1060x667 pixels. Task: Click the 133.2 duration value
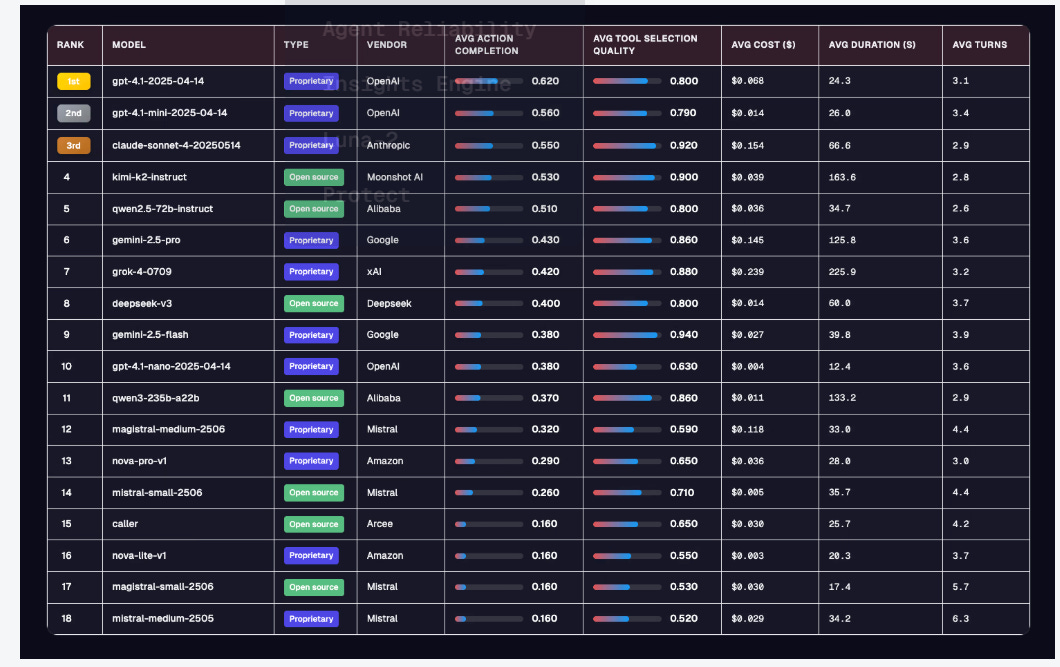point(842,398)
